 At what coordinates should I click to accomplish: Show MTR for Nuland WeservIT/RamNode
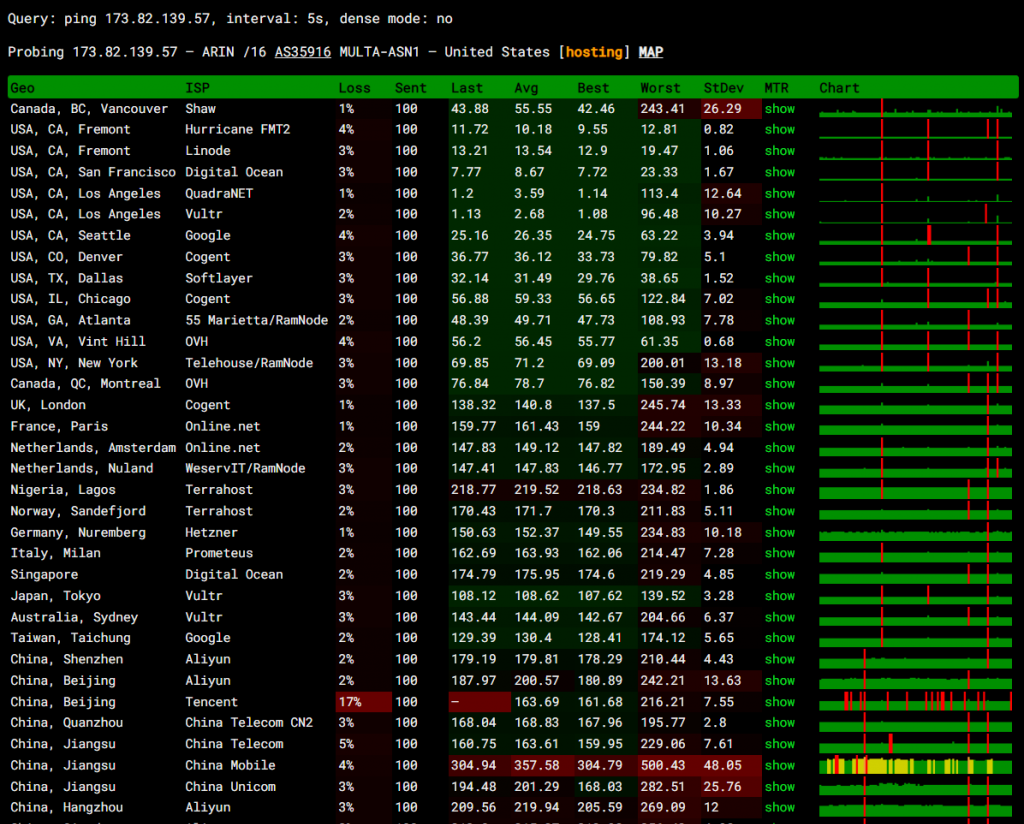[x=780, y=469]
